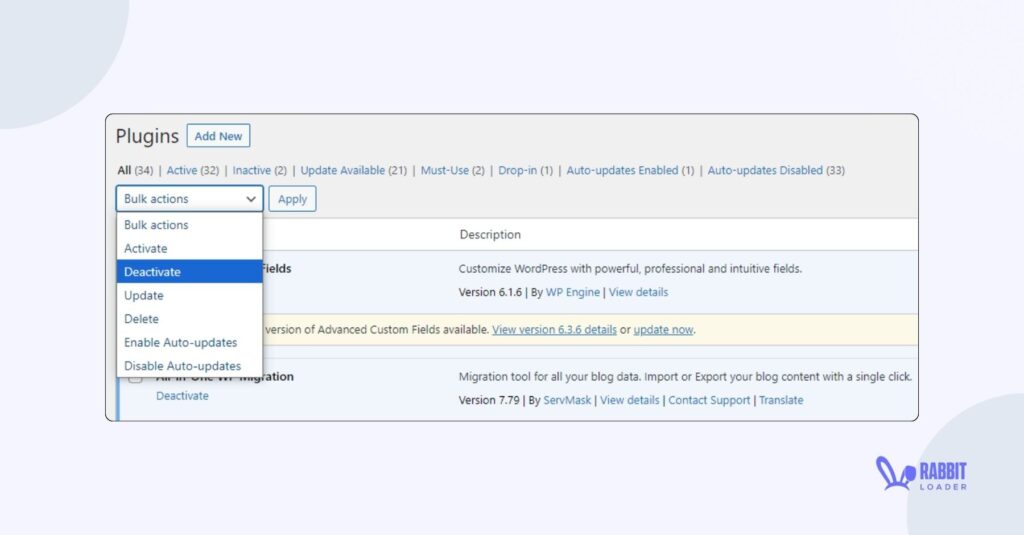Click the Add New plugin button

click(218, 136)
